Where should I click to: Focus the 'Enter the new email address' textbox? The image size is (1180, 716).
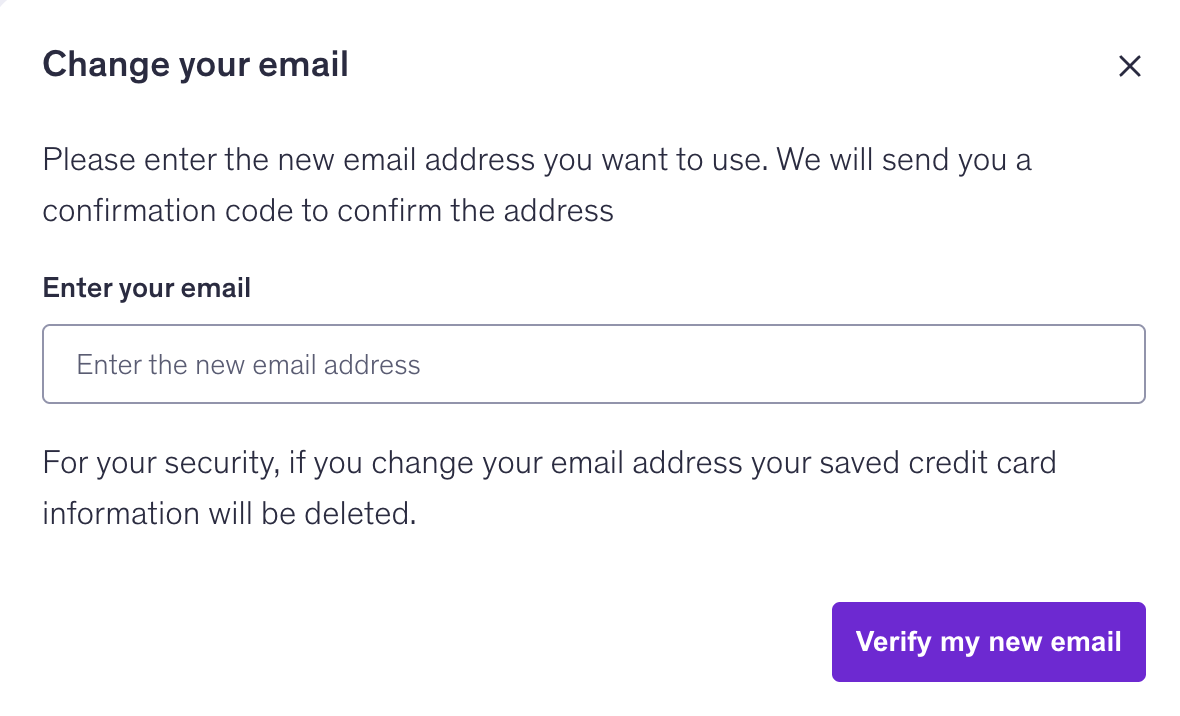594,364
